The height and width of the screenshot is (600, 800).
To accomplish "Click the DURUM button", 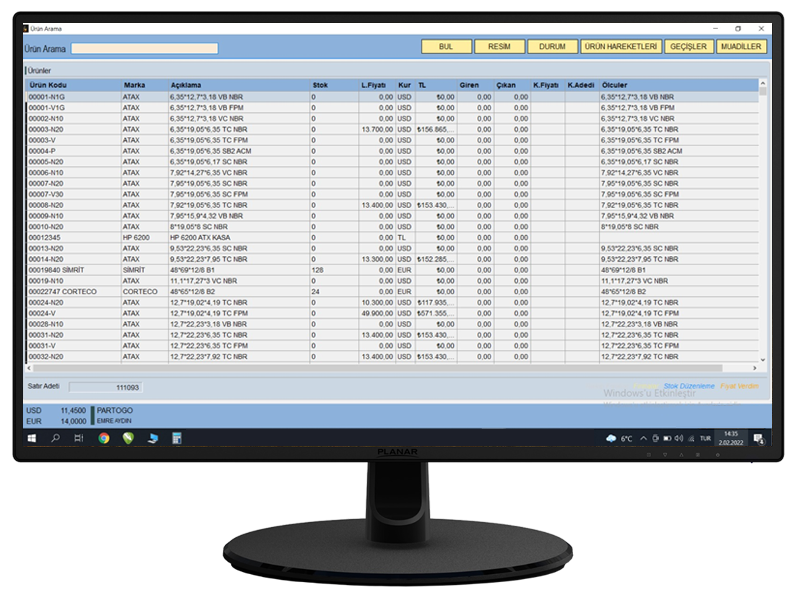I will pos(552,46).
